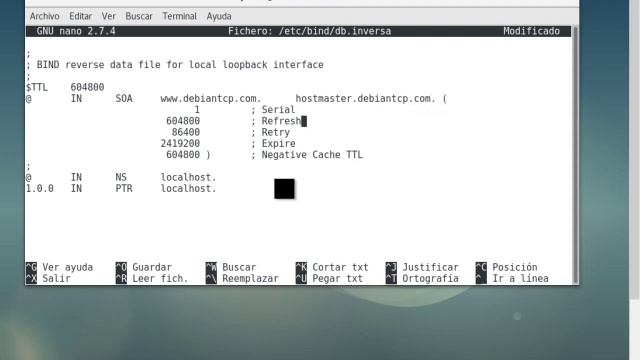640x360 pixels.
Task: Click the '2419200' Expire value
Action: [180, 144]
